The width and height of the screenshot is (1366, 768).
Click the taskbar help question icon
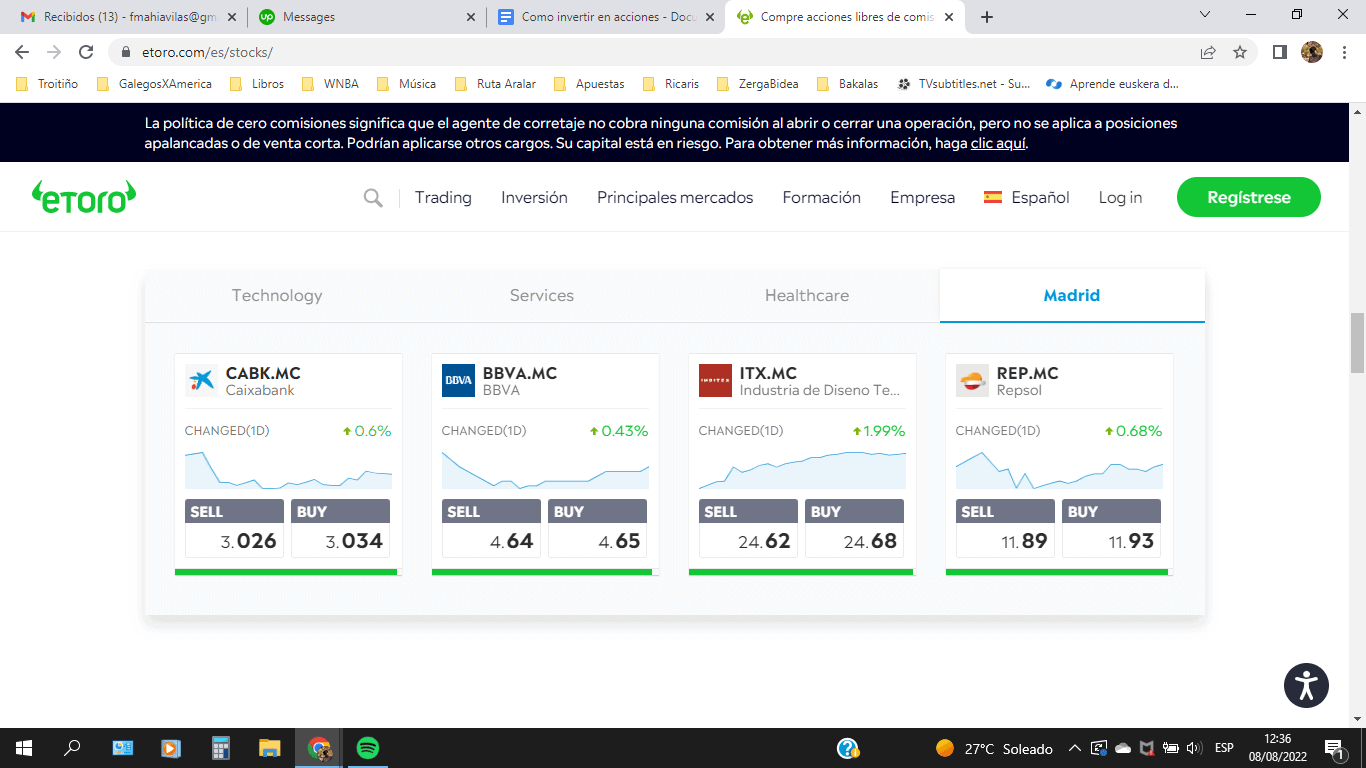[x=848, y=748]
